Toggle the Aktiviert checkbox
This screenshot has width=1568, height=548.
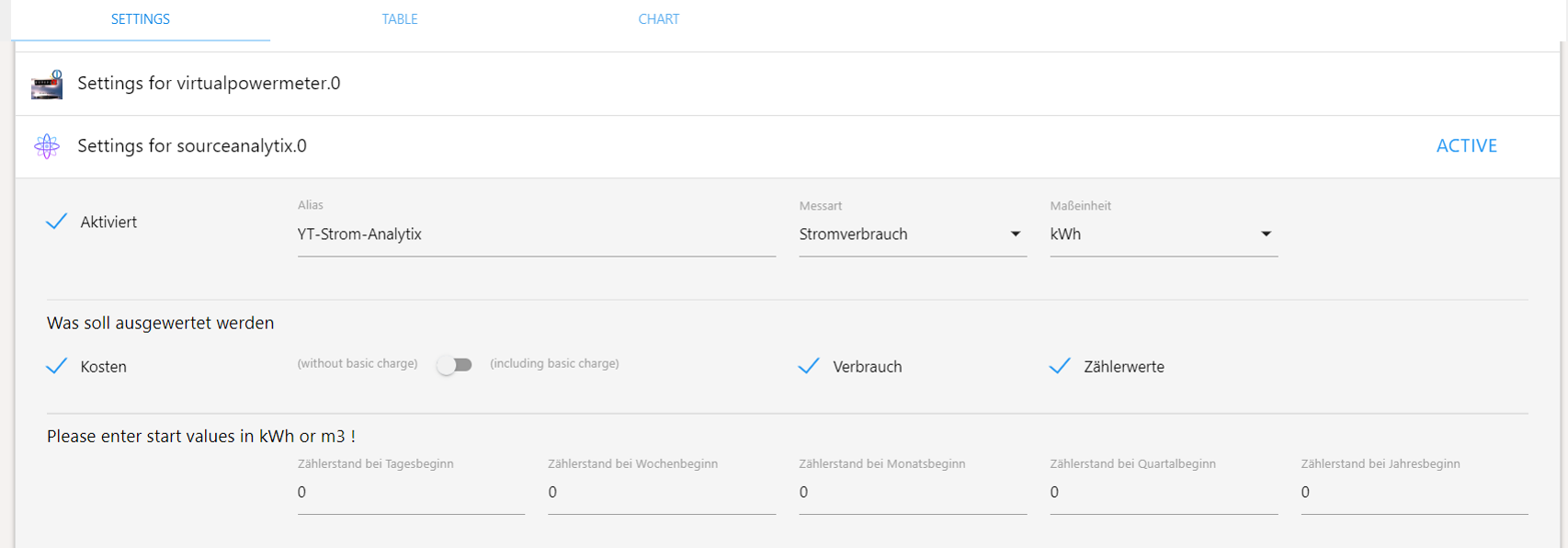click(x=57, y=222)
